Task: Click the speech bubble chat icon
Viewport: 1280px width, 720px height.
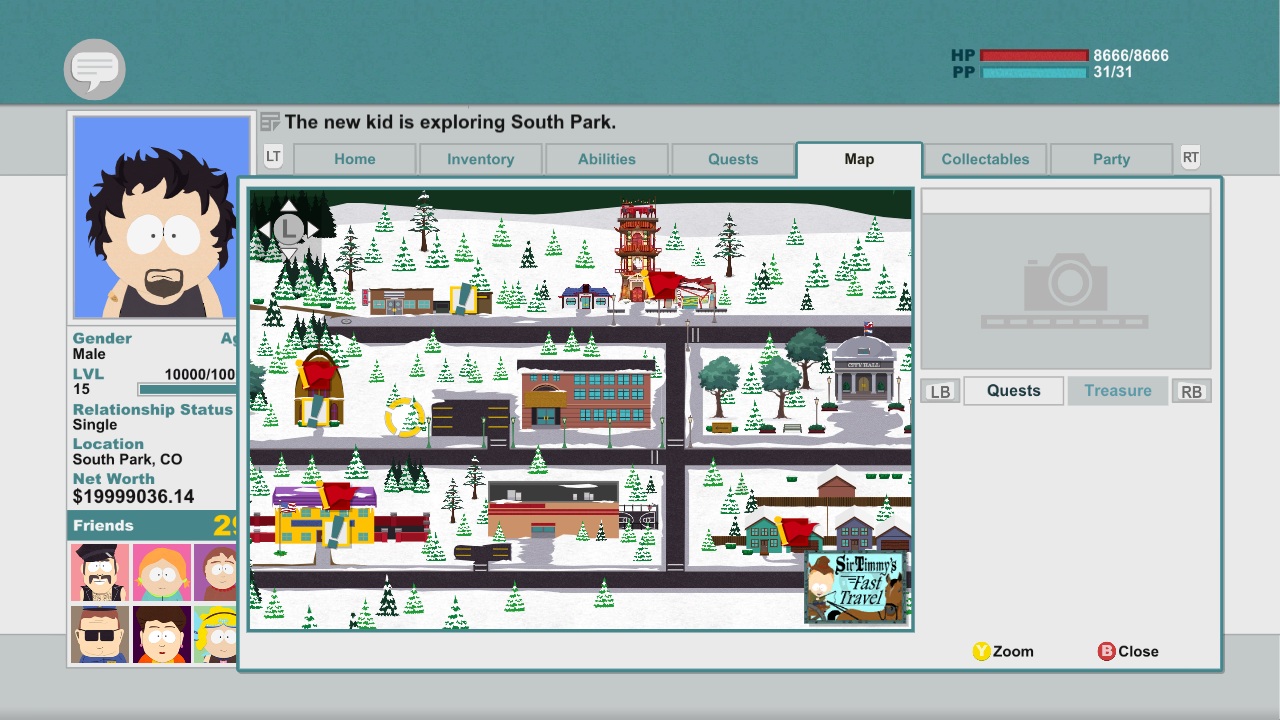Action: pos(94,69)
